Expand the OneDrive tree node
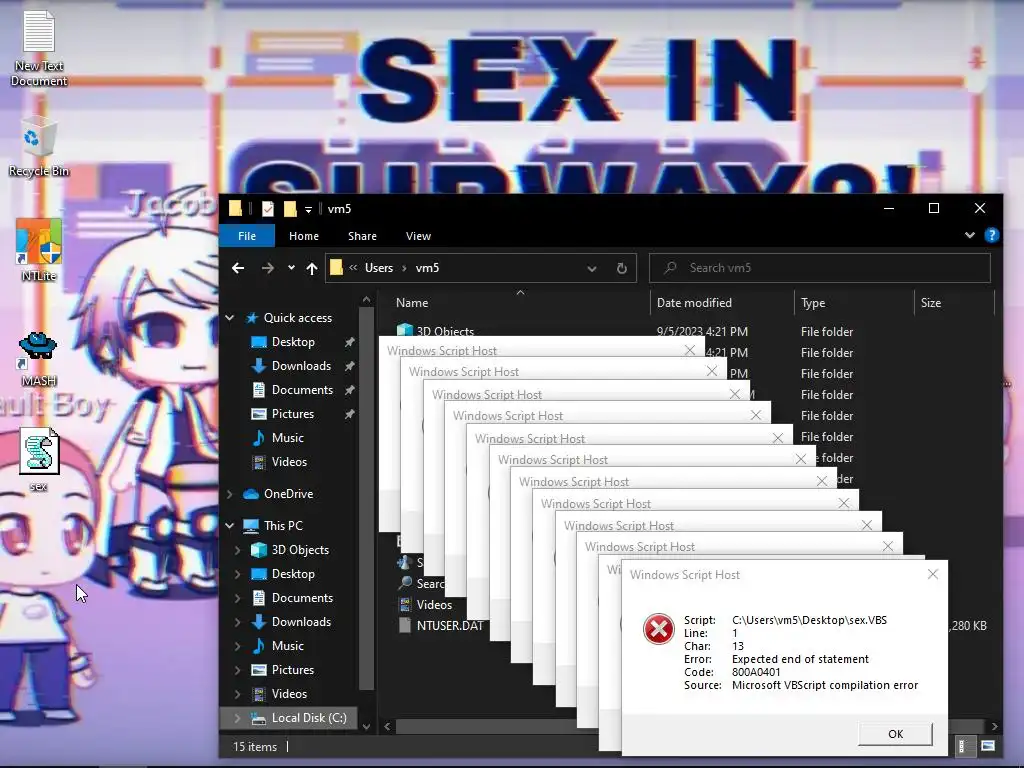 click(x=229, y=494)
